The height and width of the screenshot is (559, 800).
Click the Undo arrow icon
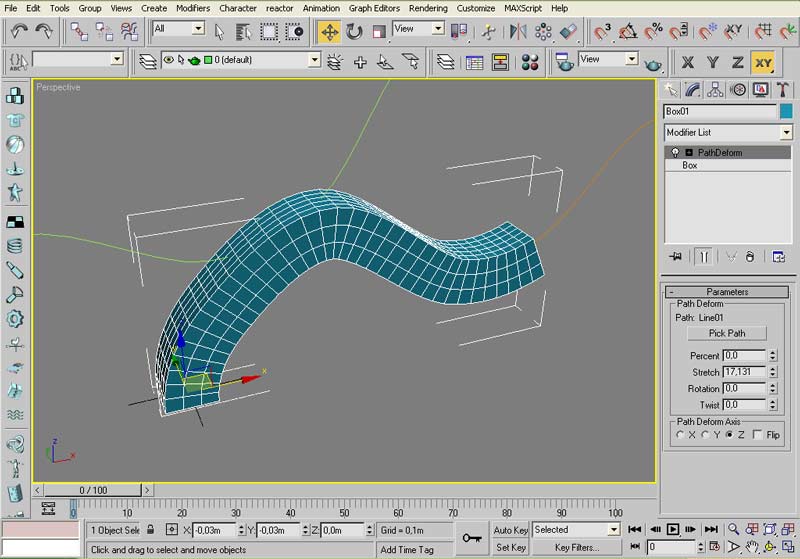19,31
